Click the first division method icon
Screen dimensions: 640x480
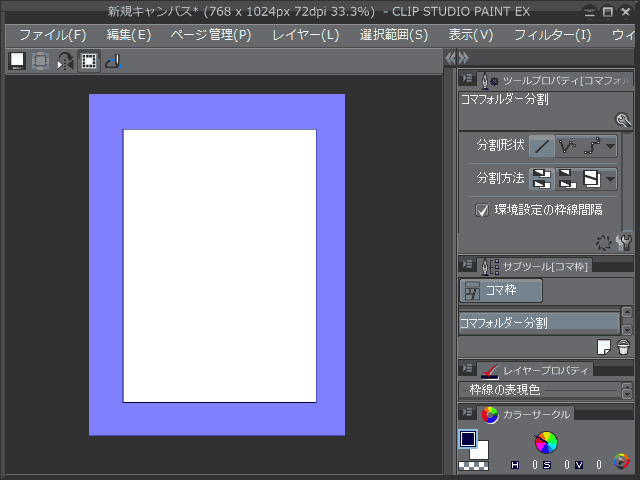(x=541, y=179)
